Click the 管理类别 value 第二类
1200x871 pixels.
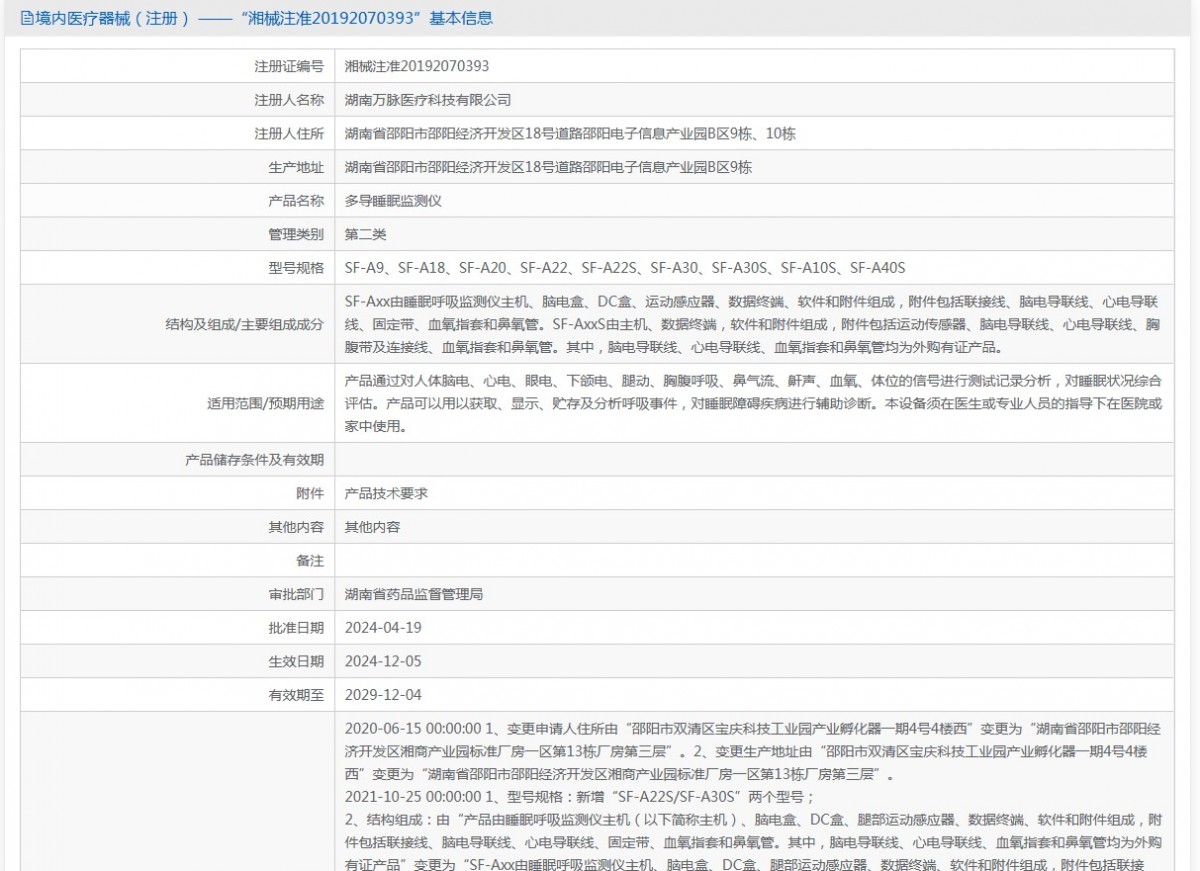pyautogui.click(x=365, y=234)
